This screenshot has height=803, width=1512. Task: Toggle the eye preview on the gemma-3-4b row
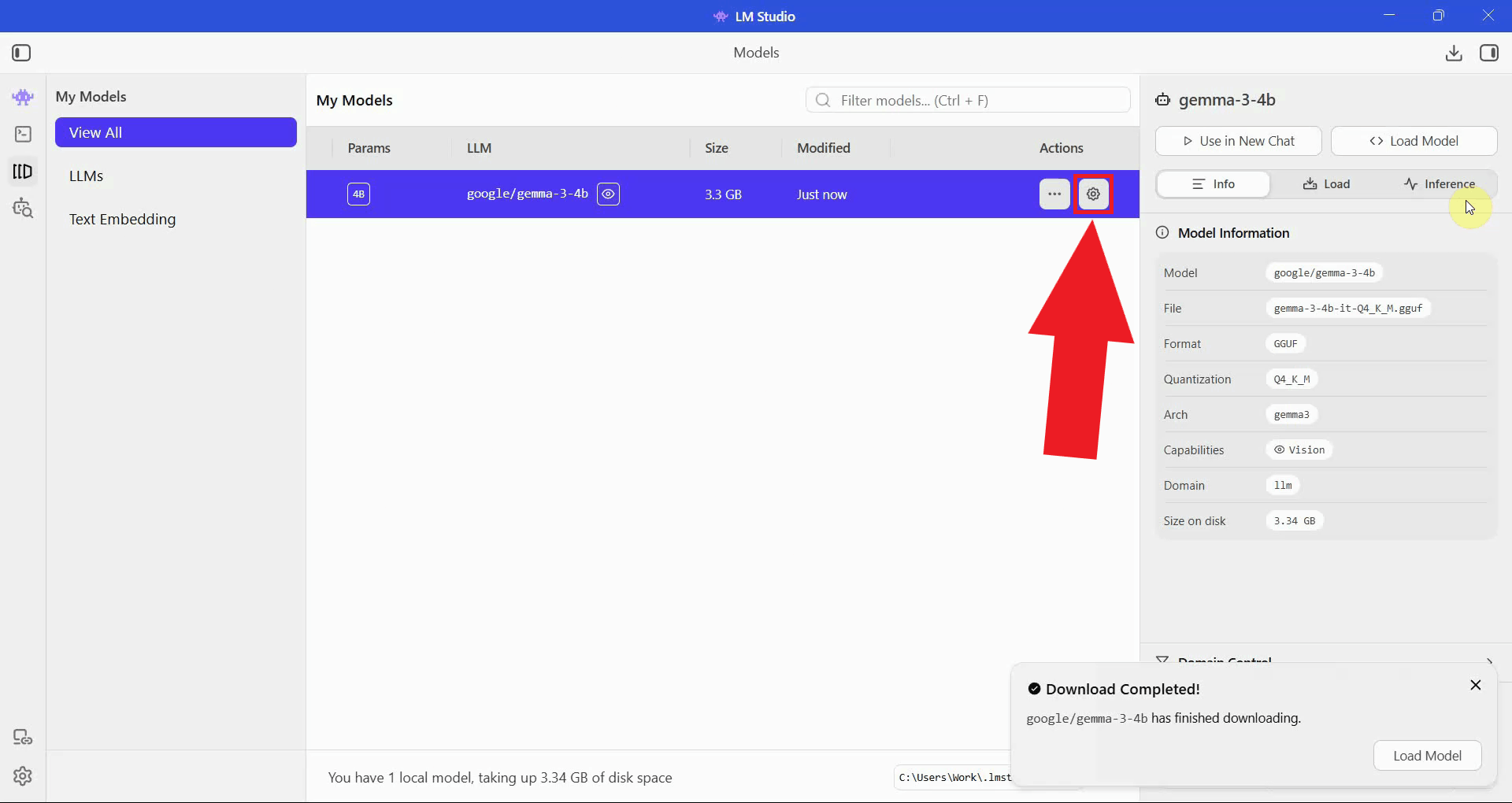608,194
